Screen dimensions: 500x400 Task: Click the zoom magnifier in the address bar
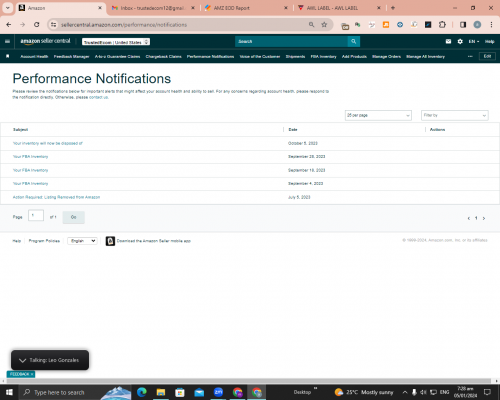(x=311, y=25)
